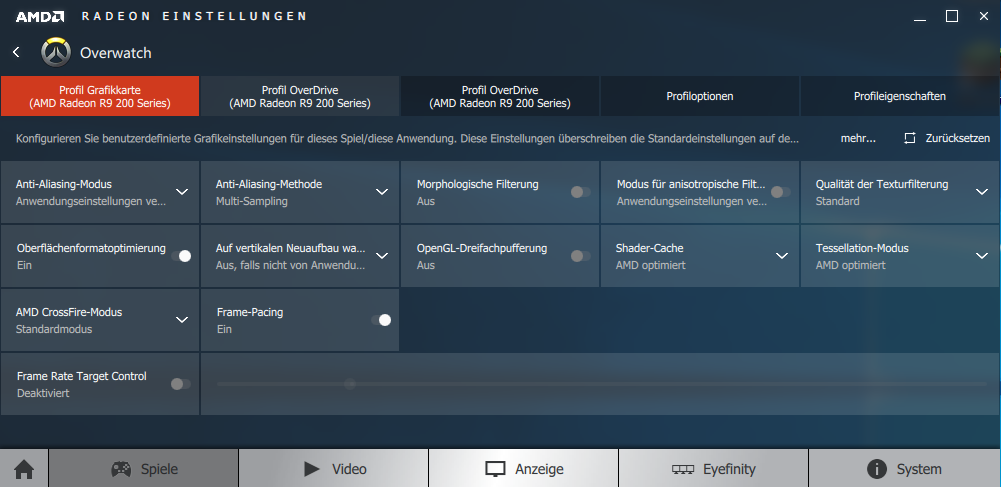
Task: Open the System section
Action: click(905, 468)
